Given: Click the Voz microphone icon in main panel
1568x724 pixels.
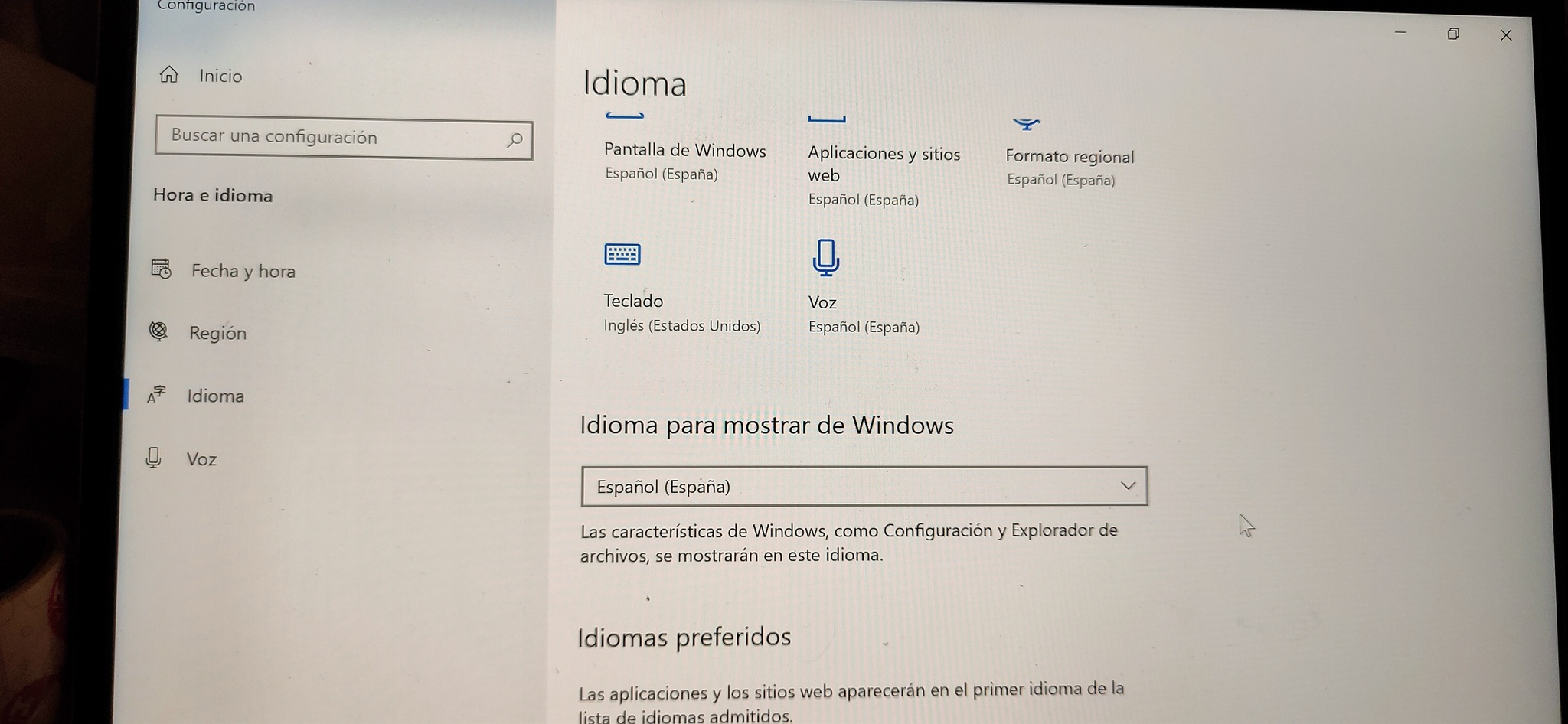Looking at the screenshot, I should [825, 257].
